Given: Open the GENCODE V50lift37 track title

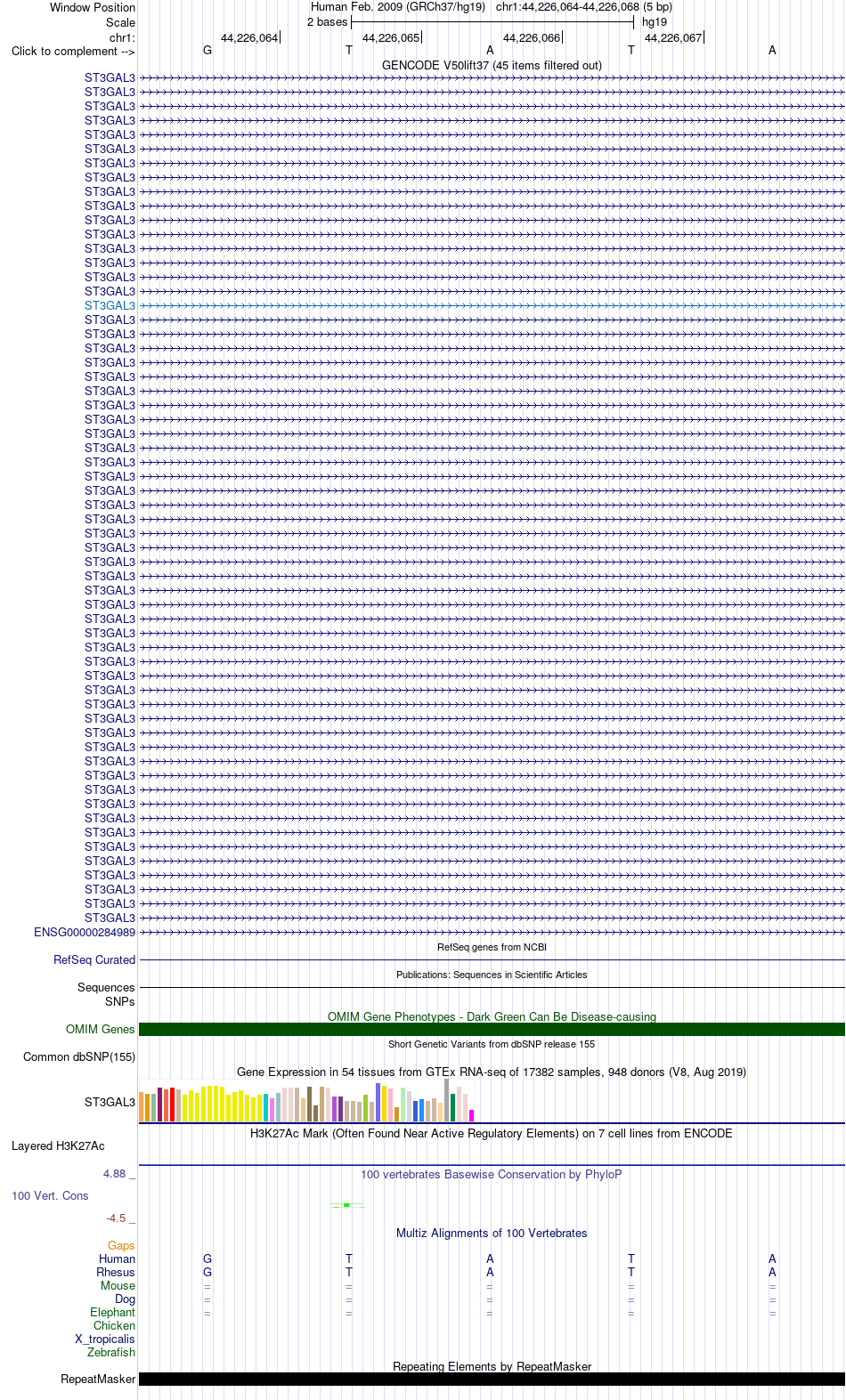Looking at the screenshot, I should point(492,65).
